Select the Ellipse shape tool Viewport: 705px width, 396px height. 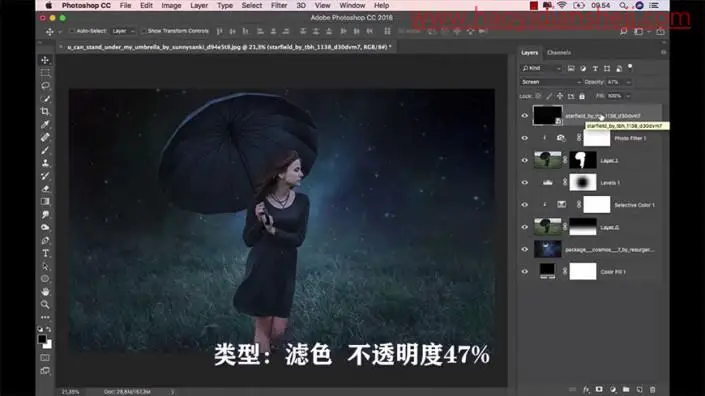(45, 279)
